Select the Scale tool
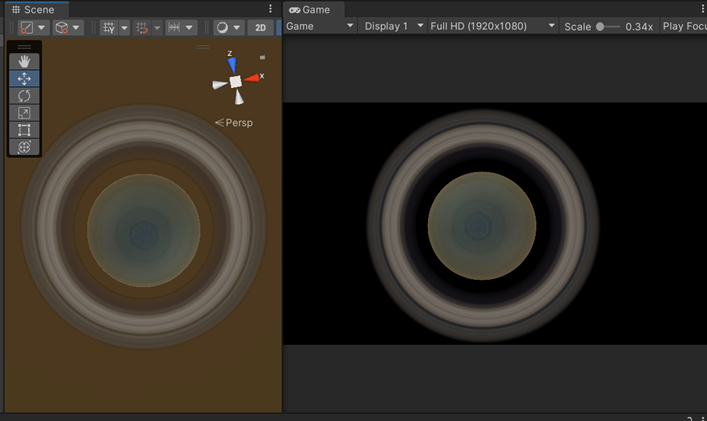The width and height of the screenshot is (707, 421). pos(25,113)
